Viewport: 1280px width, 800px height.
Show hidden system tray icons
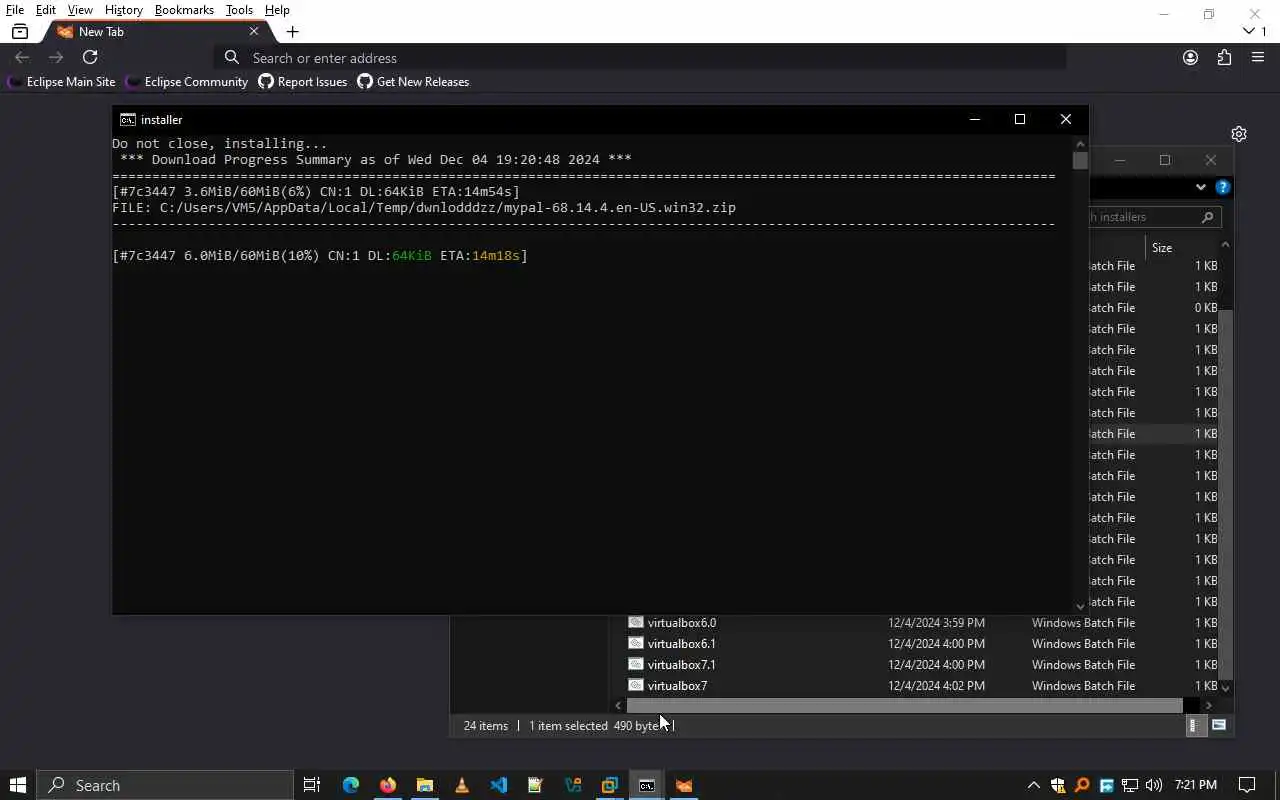1033,785
